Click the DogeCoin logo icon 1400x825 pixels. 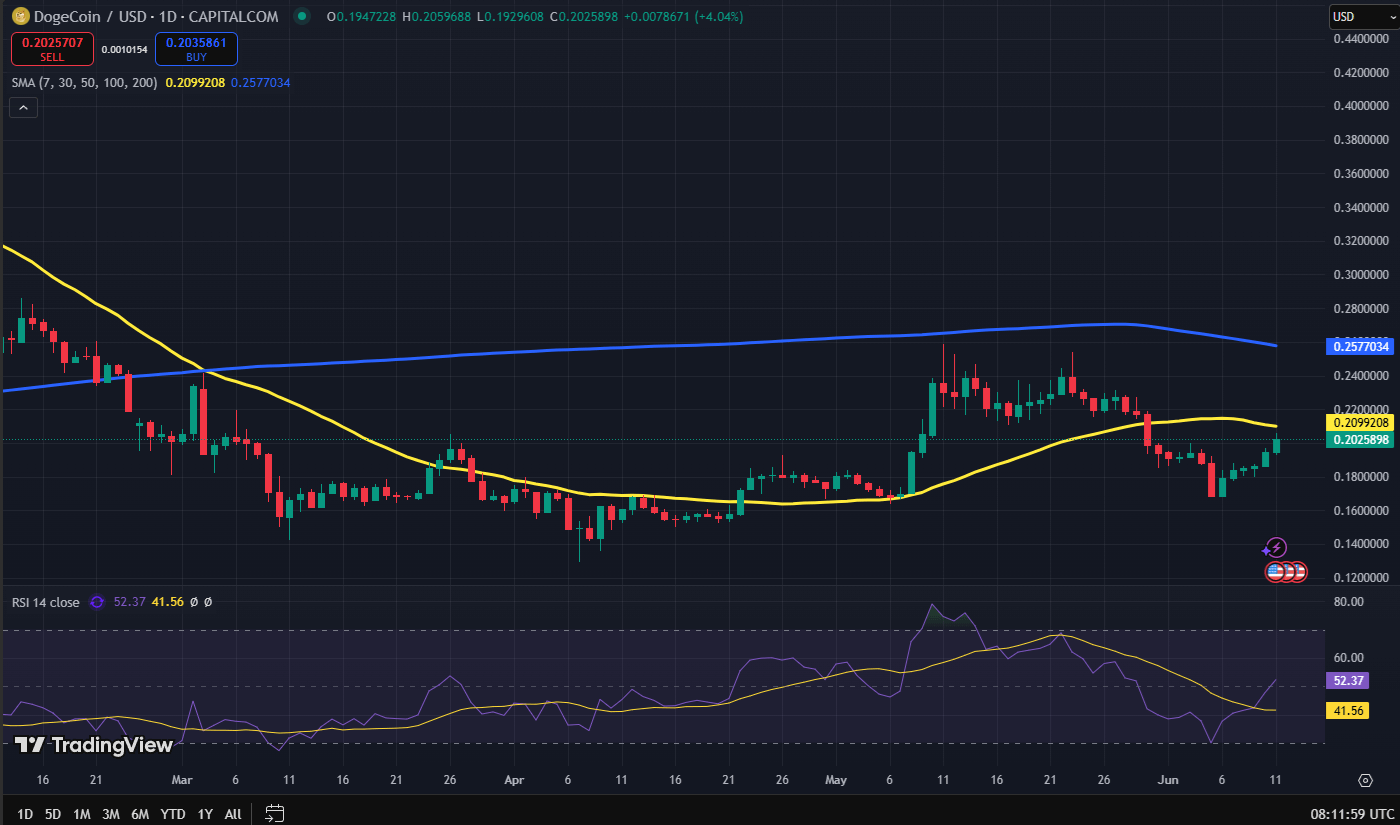pos(19,17)
